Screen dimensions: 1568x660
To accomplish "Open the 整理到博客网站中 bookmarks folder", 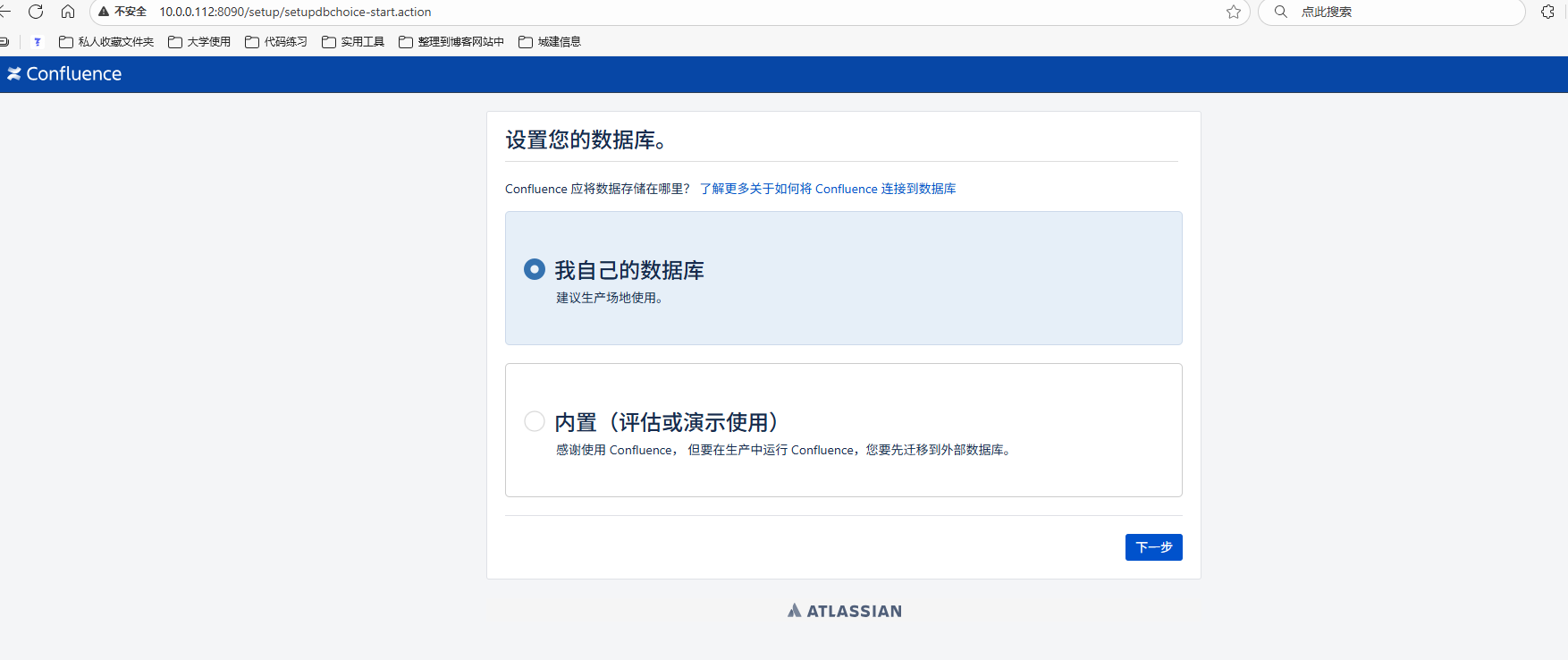I will coord(451,42).
